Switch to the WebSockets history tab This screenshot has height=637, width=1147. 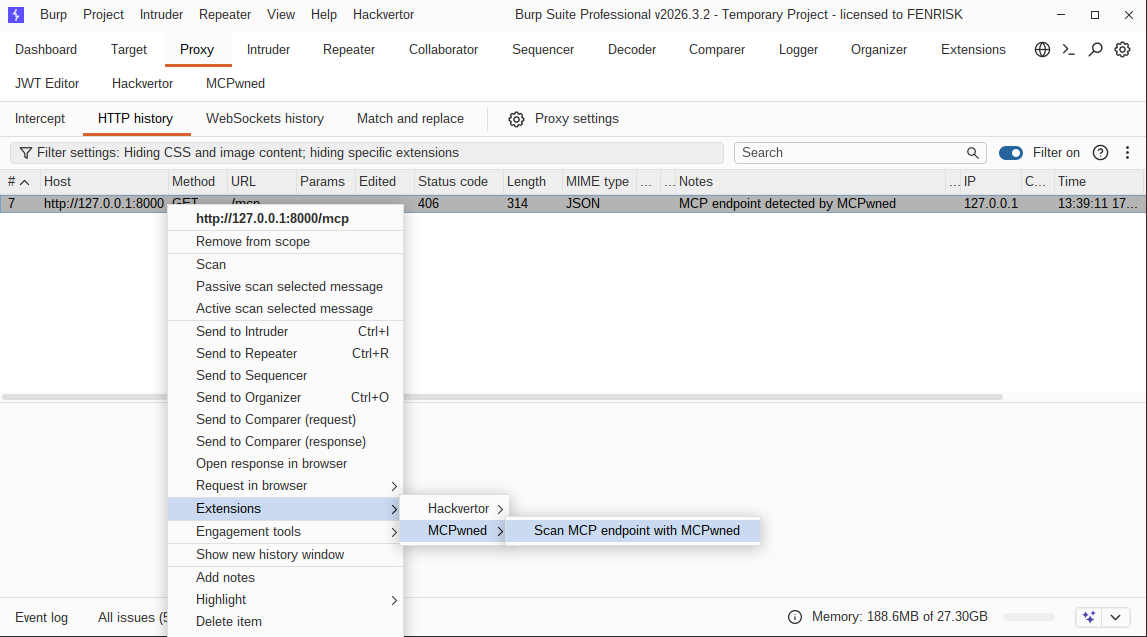pos(264,118)
